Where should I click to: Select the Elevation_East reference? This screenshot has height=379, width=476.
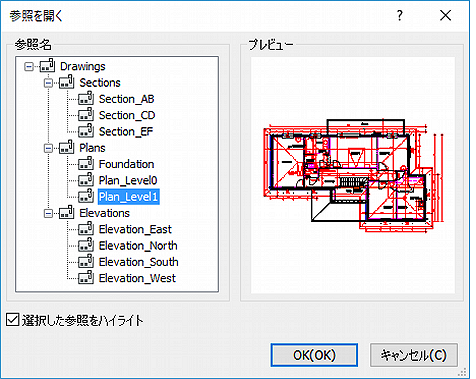(x=135, y=229)
